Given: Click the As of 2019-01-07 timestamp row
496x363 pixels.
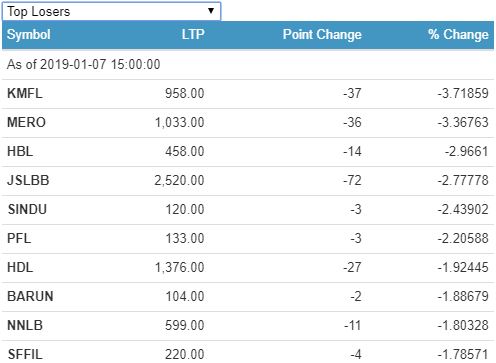Looking at the screenshot, I should 248,64.
